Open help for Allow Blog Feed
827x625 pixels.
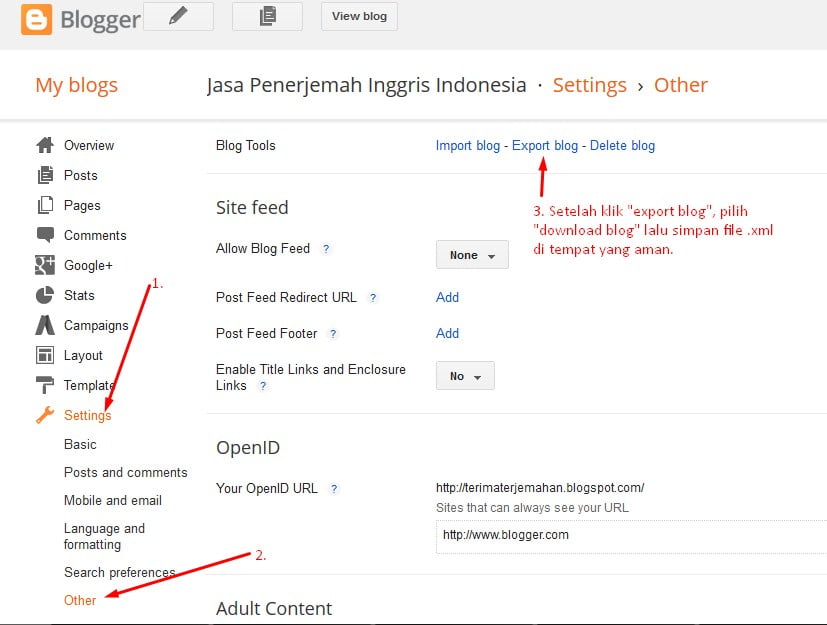tap(326, 249)
